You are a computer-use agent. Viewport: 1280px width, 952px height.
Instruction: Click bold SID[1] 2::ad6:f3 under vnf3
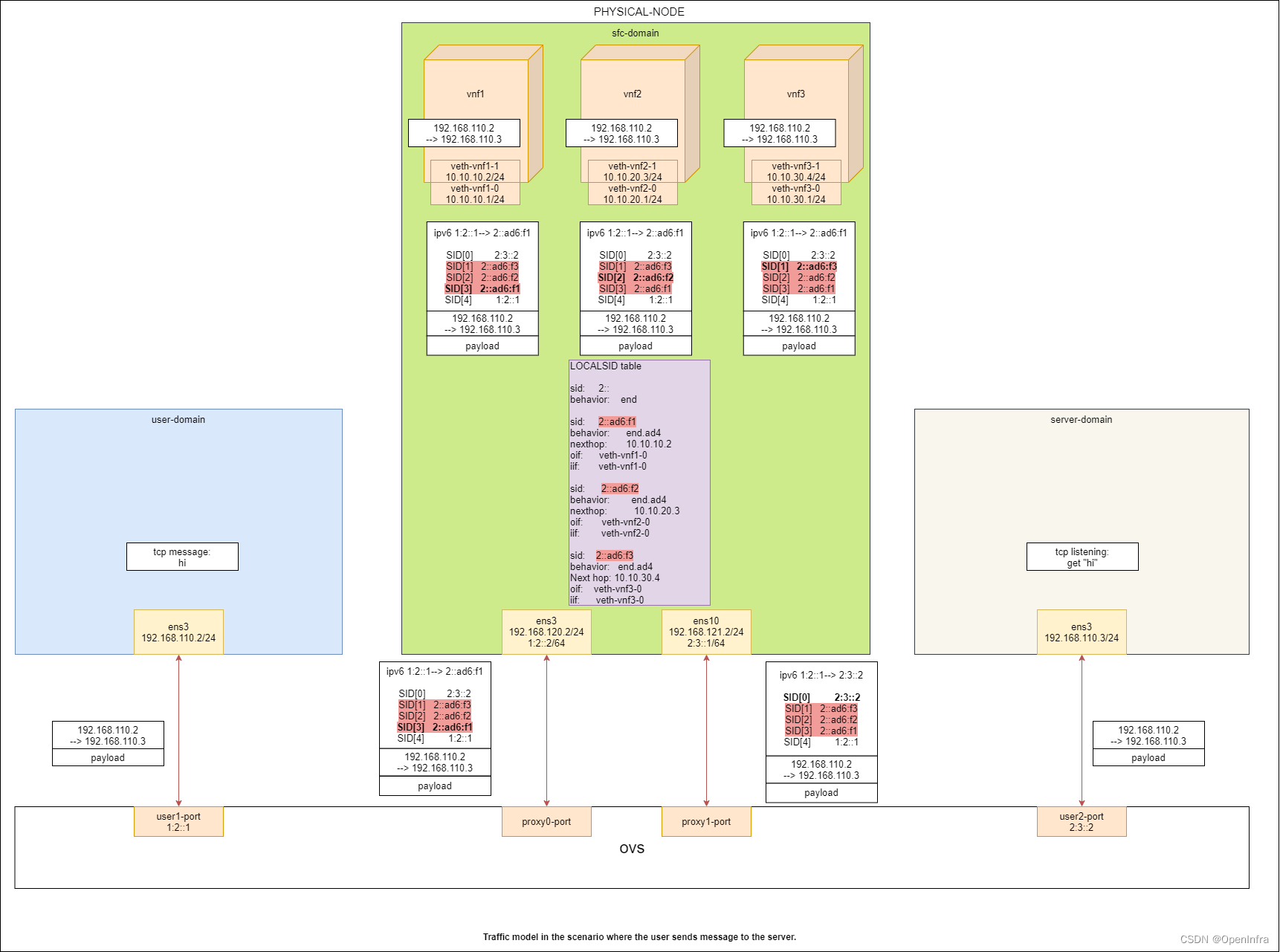[x=799, y=267]
